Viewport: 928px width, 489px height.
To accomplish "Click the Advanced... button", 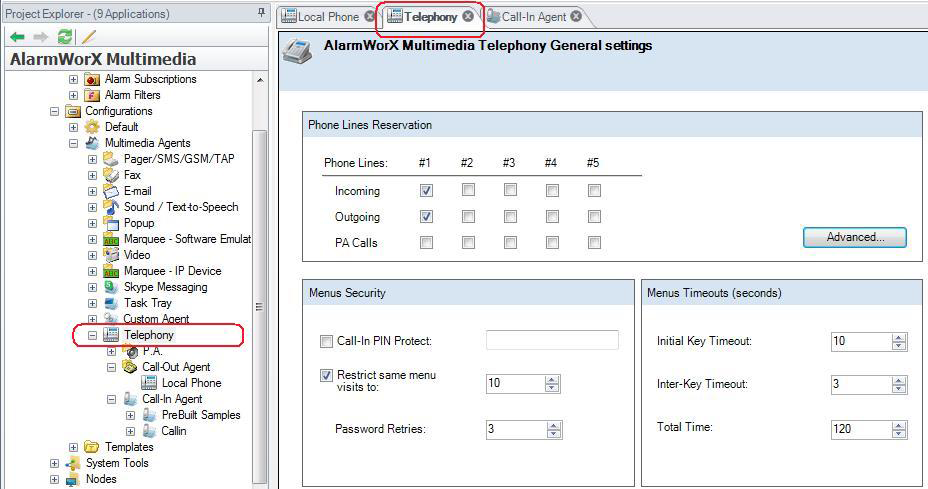I will click(854, 238).
